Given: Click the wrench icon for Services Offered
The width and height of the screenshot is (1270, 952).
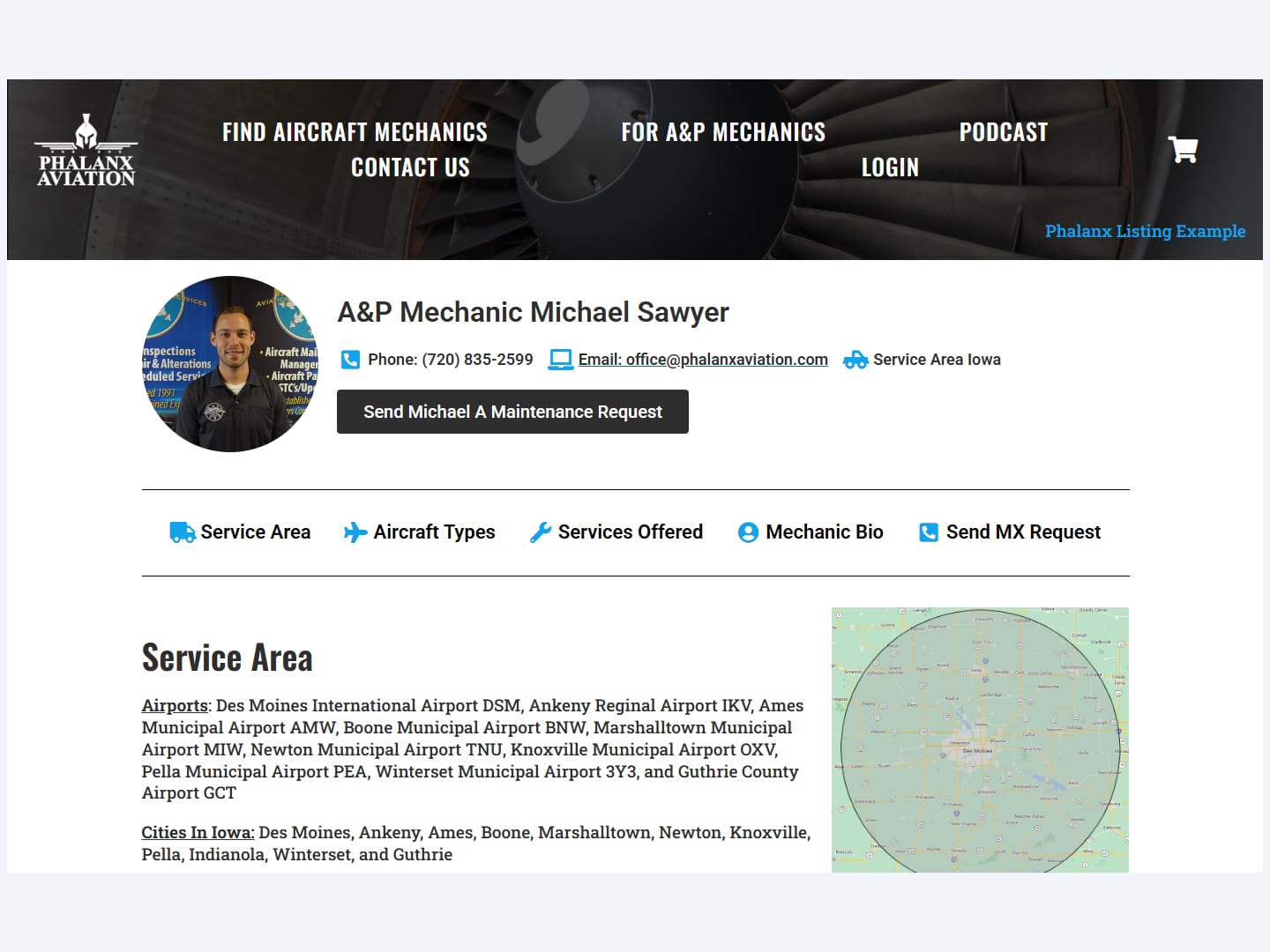Looking at the screenshot, I should click(541, 532).
